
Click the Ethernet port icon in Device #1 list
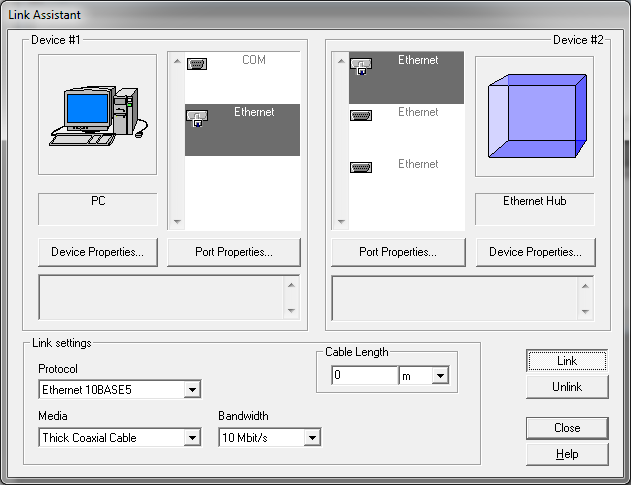click(x=197, y=118)
